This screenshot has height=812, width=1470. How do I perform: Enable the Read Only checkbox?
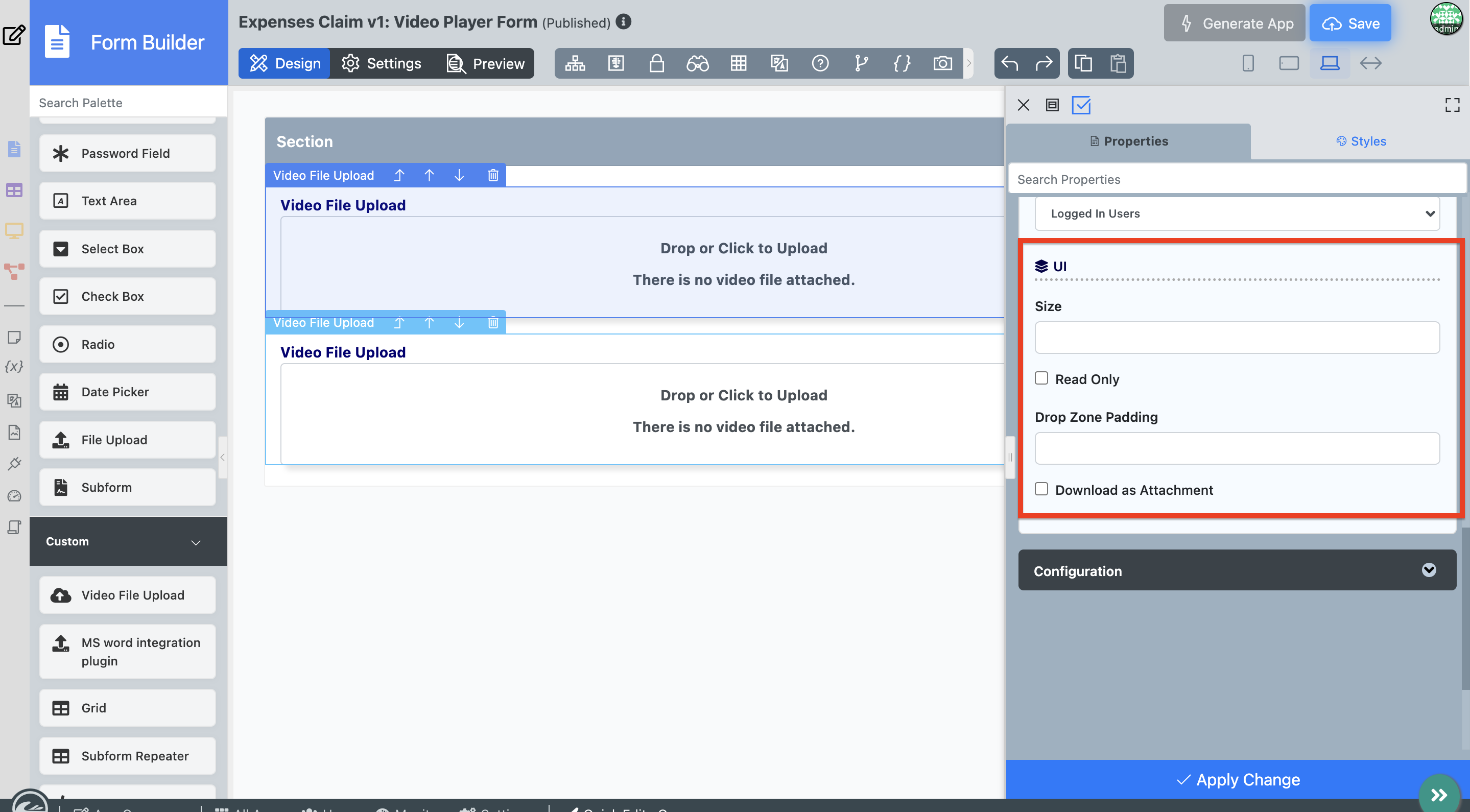coord(1041,378)
